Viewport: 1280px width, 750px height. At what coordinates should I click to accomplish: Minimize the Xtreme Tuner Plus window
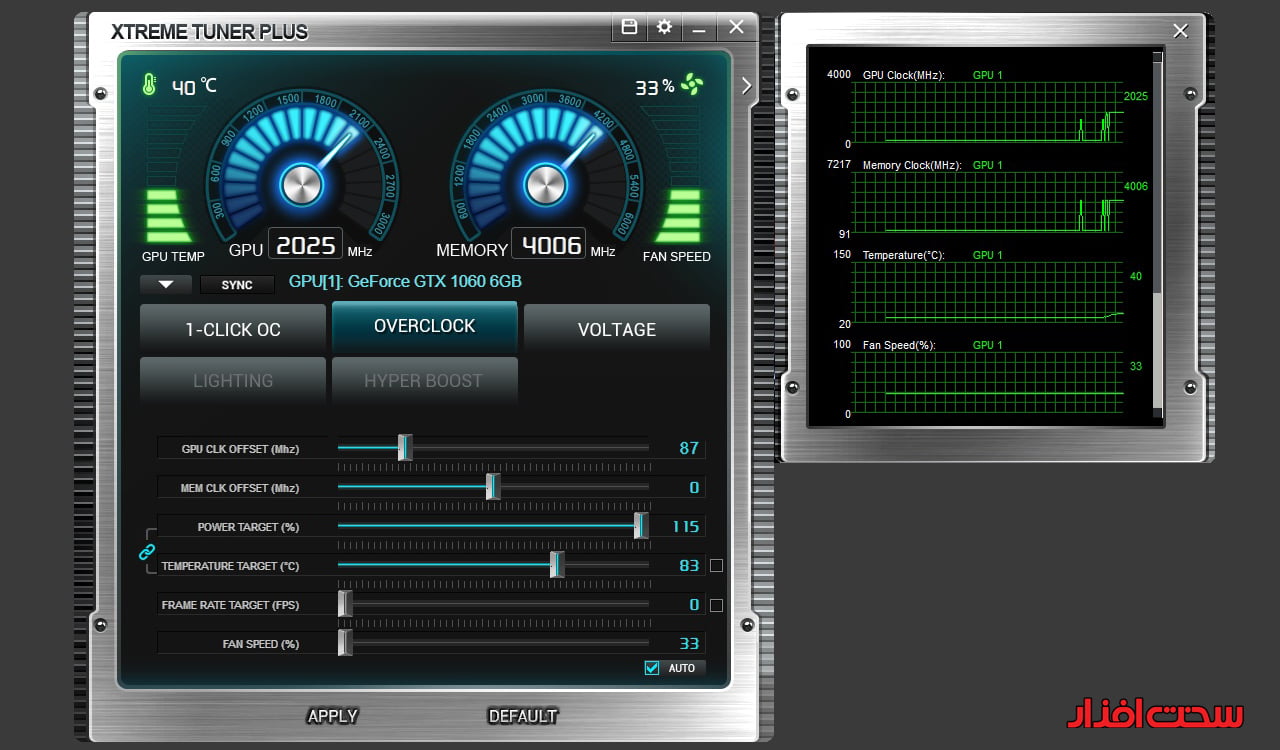[699, 27]
